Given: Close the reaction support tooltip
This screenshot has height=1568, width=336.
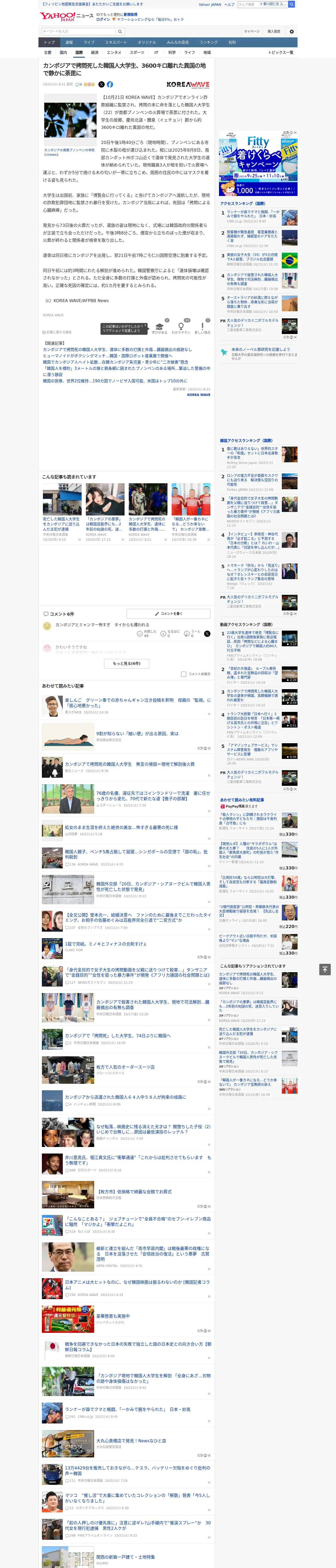Looking at the screenshot, I should [145, 326].
